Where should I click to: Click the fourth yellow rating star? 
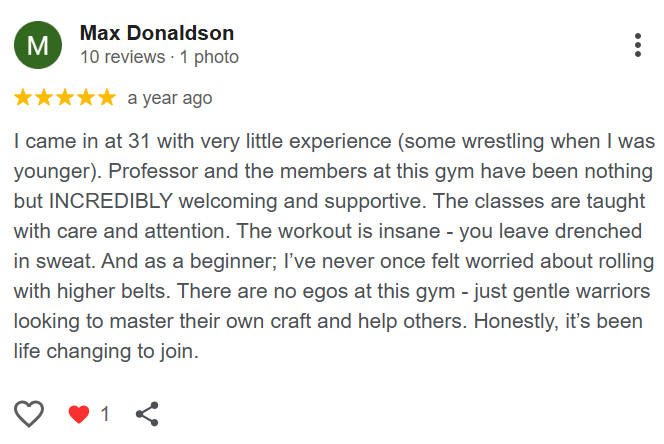point(86,98)
